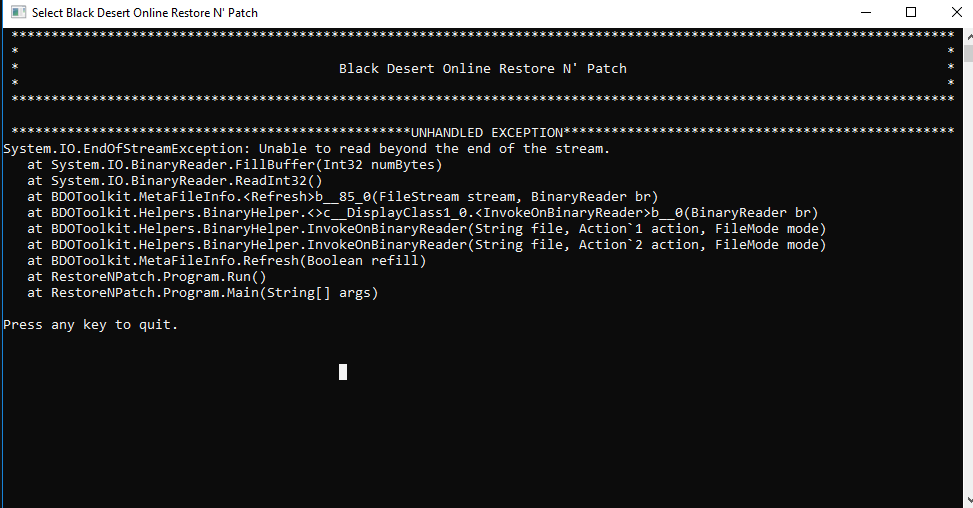
Task: Minimize the Restore N' Patch window
Action: [x=864, y=13]
